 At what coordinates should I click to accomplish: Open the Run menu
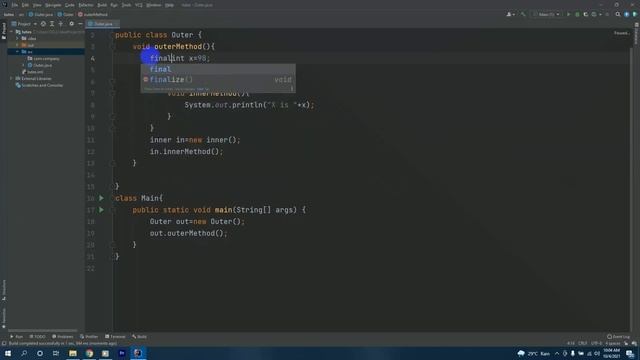[x=114, y=5]
